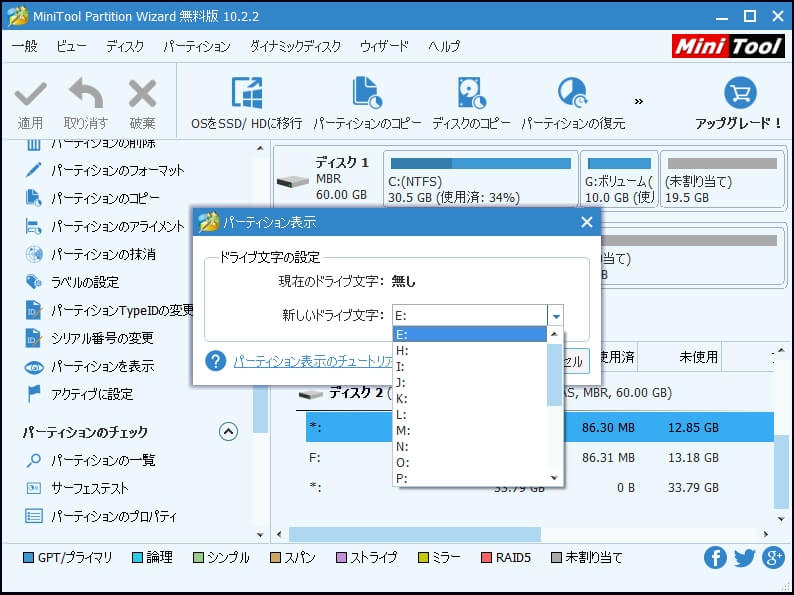Select パーティションのフォーマット in sidebar

click(x=105, y=170)
